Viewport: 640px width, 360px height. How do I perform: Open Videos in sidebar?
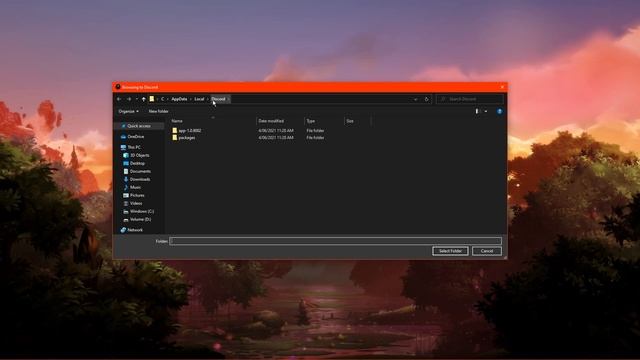pyautogui.click(x=136, y=203)
